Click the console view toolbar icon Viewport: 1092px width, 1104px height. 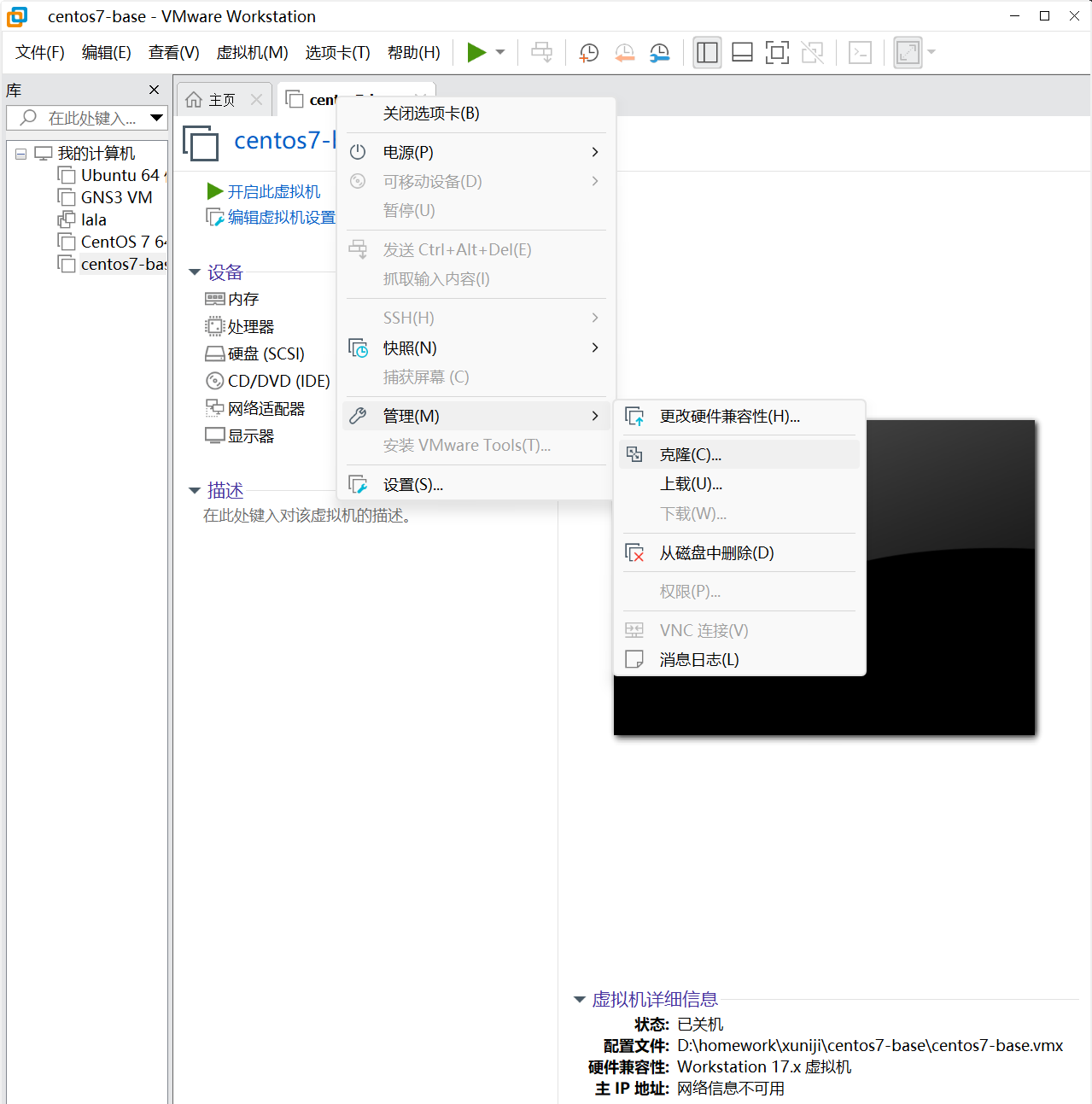click(860, 52)
